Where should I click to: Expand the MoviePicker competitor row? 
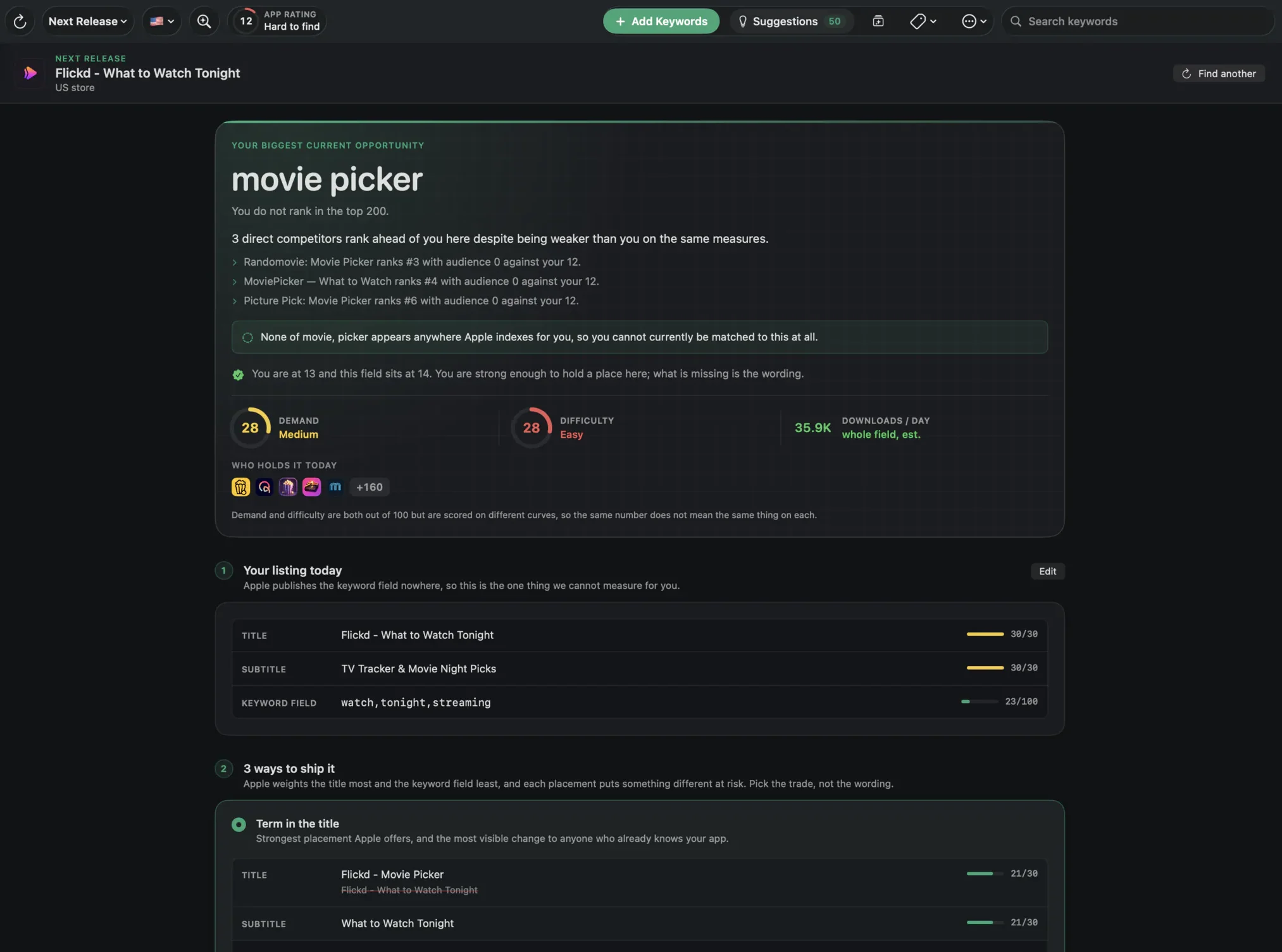(415, 281)
